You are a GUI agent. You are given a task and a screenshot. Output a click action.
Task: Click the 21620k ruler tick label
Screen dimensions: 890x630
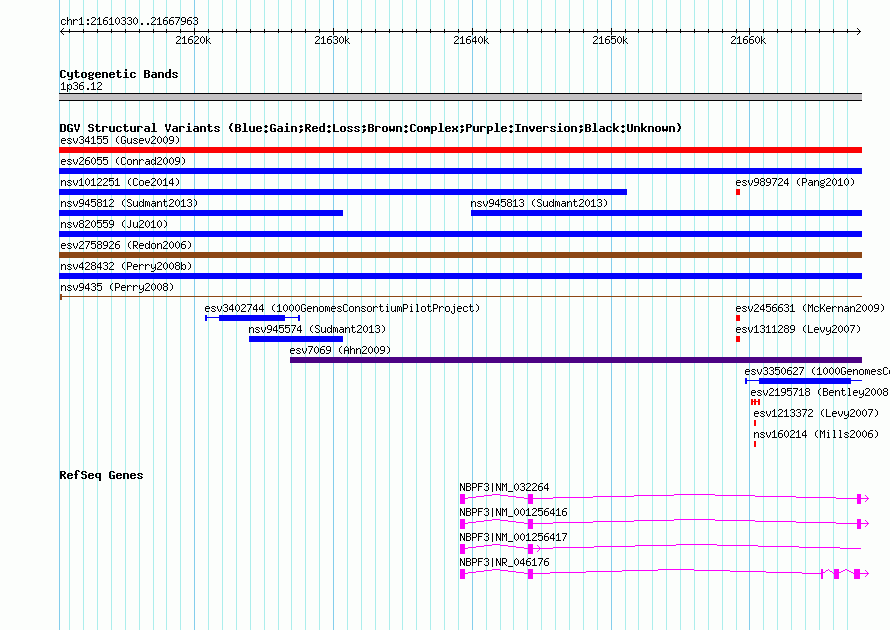click(x=193, y=40)
